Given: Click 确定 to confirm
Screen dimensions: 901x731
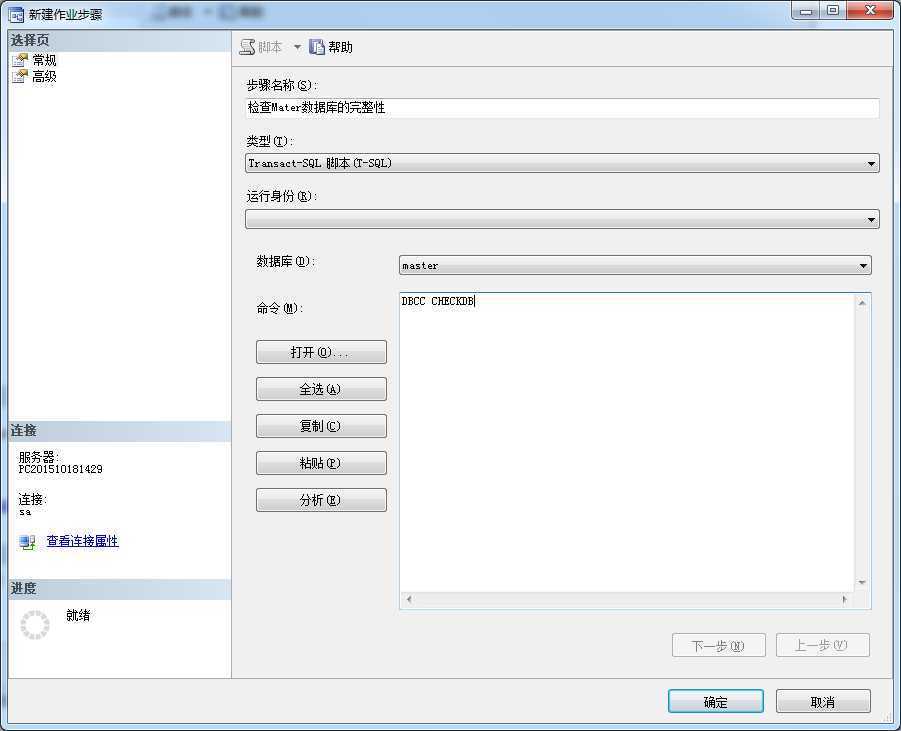Looking at the screenshot, I should (716, 702).
